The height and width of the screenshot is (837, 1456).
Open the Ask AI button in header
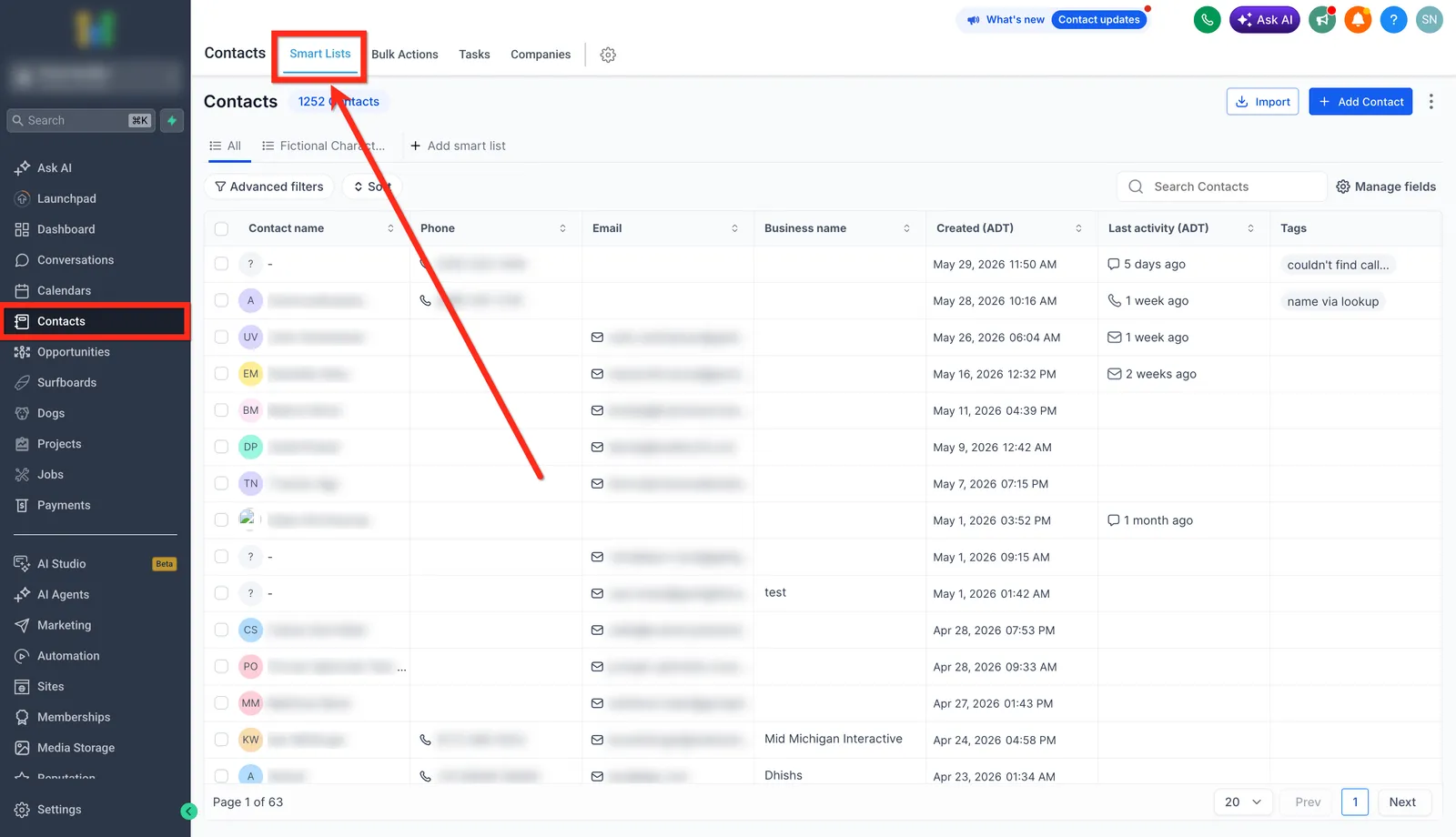click(x=1265, y=19)
